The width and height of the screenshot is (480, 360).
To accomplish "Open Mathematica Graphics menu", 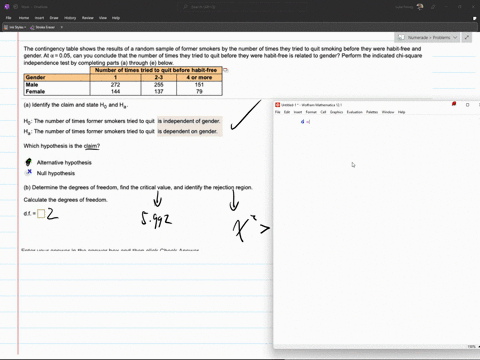I will [336, 112].
